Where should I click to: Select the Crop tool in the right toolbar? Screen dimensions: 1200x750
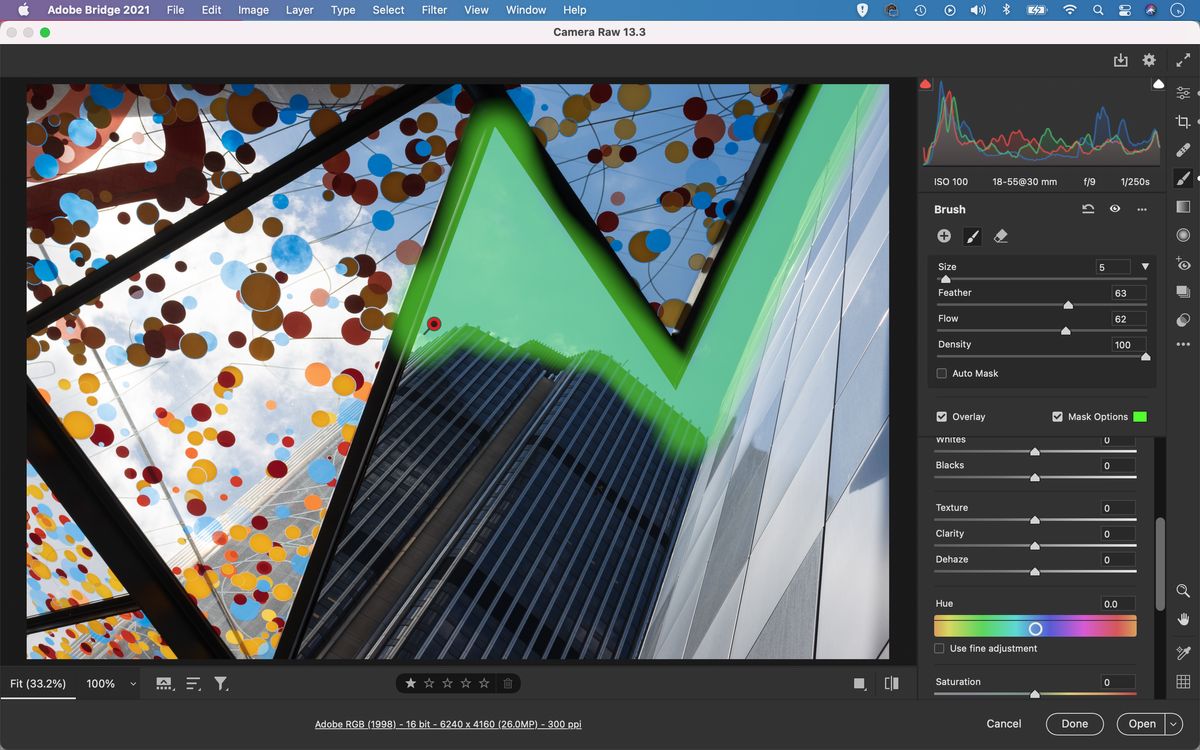click(1182, 121)
